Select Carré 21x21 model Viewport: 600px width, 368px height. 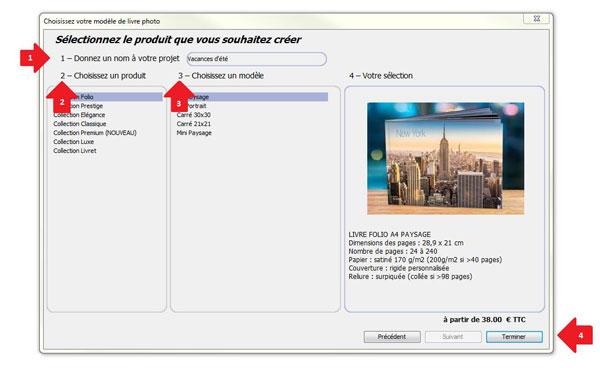coord(194,124)
